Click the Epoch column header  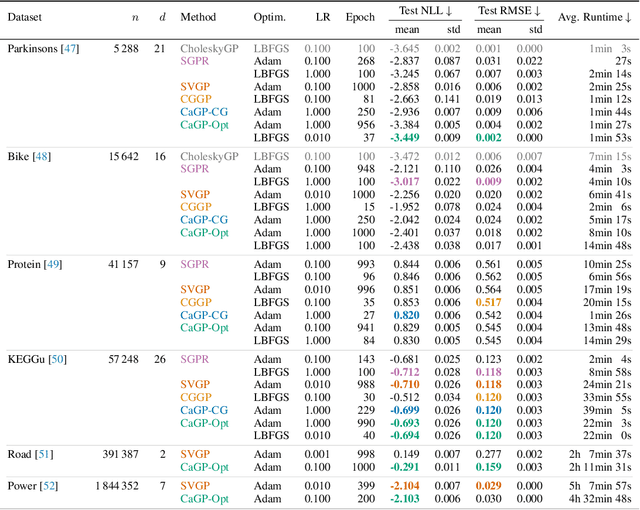pyautogui.click(x=360, y=17)
